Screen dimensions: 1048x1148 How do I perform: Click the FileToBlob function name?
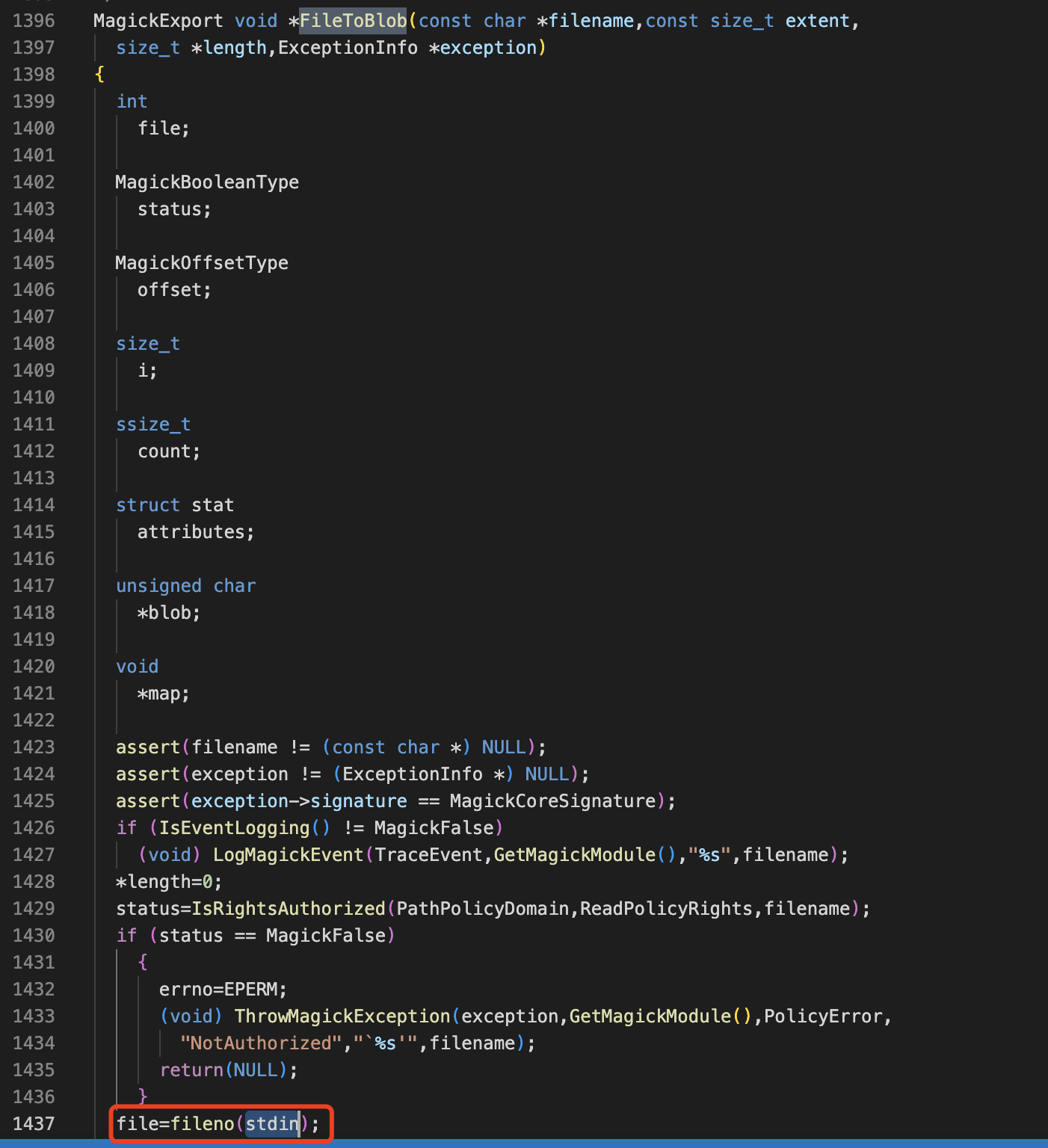point(353,21)
